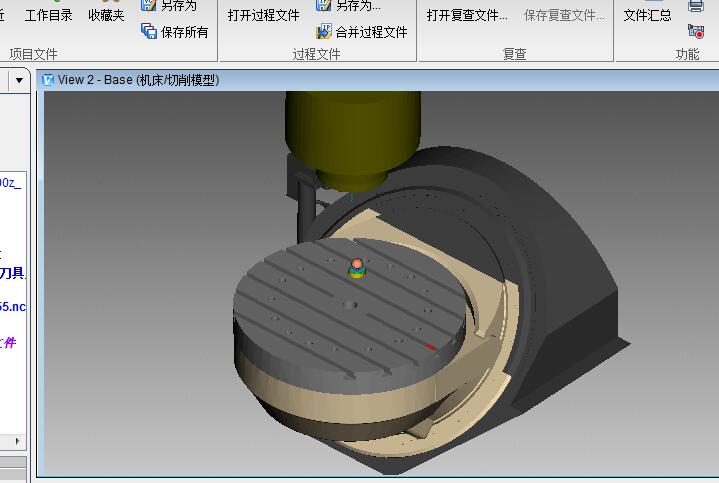This screenshot has height=483, width=719.
Task: Open 文件汇总 file summary
Action: (x=647, y=15)
